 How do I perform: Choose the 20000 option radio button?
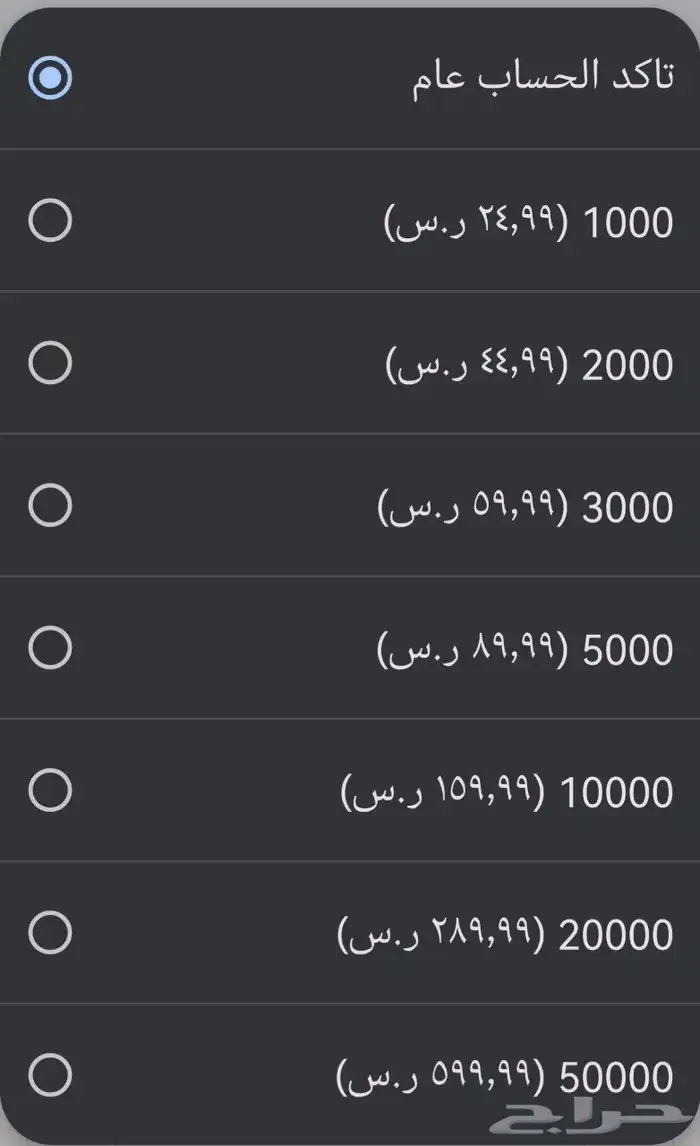tap(50, 934)
